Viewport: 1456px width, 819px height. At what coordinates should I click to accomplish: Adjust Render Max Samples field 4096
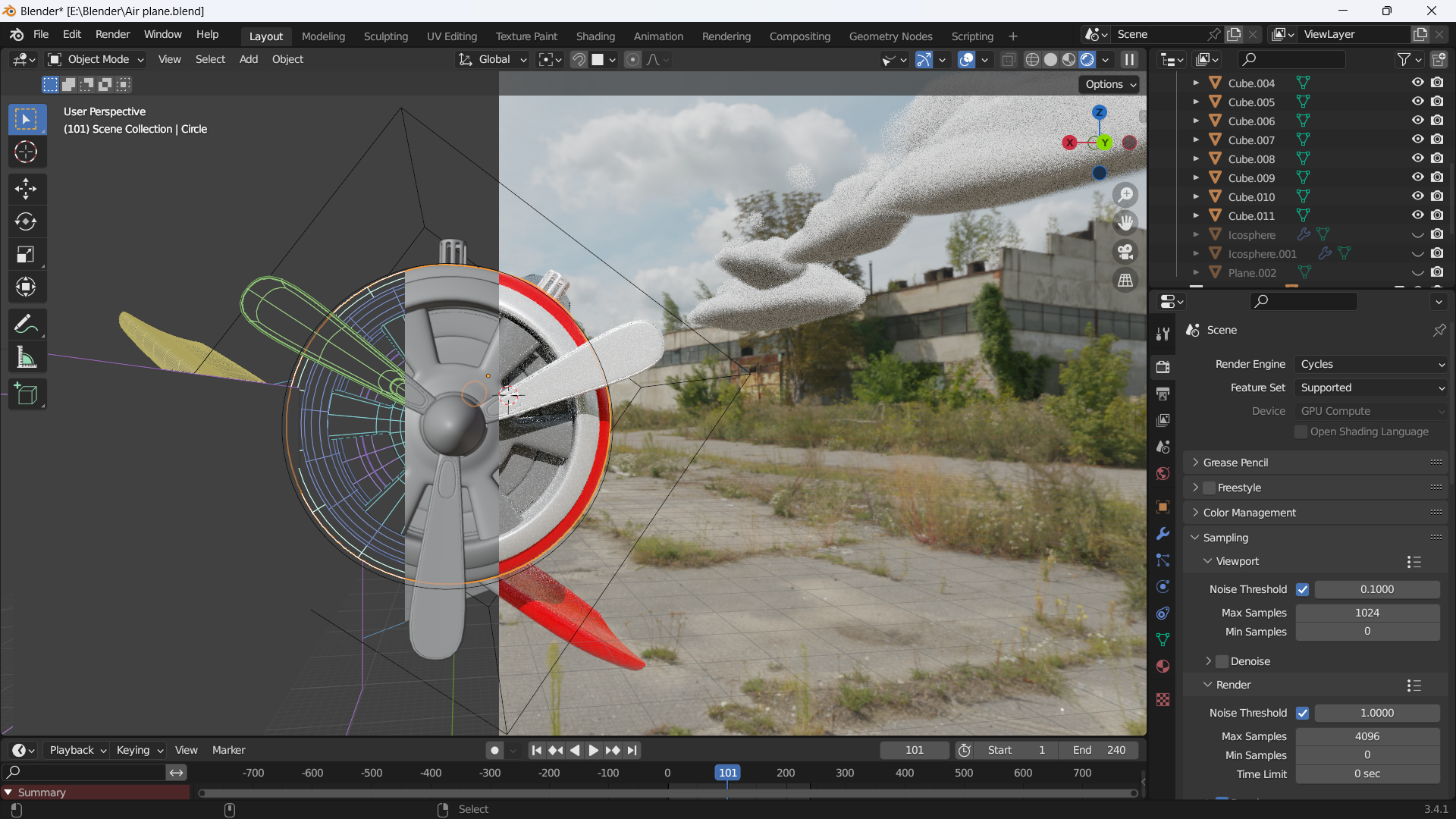coord(1367,736)
